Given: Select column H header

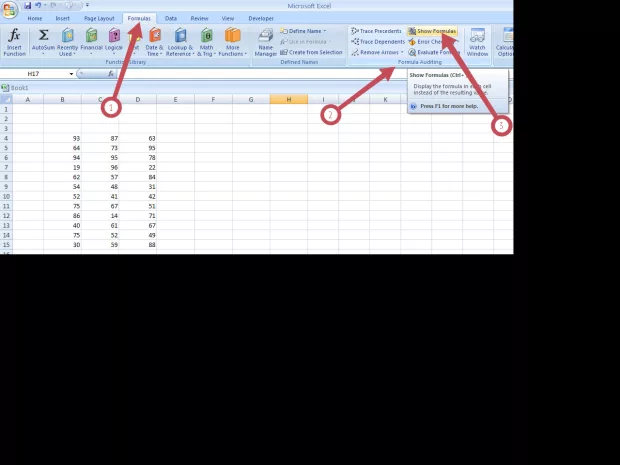Looking at the screenshot, I should click(289, 99).
